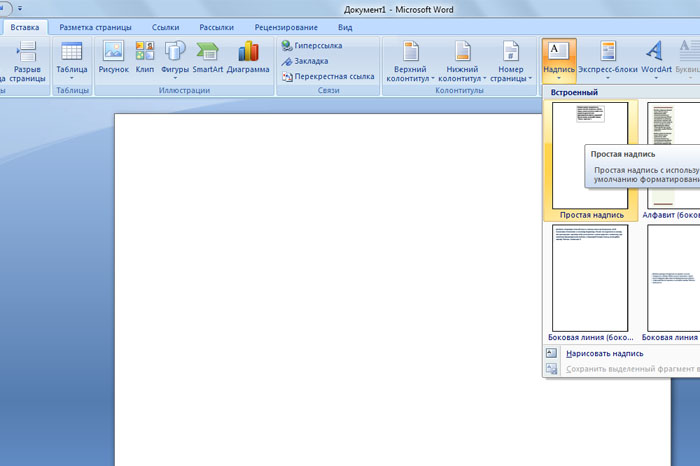Click the Буквица drop cap icon

point(688,50)
